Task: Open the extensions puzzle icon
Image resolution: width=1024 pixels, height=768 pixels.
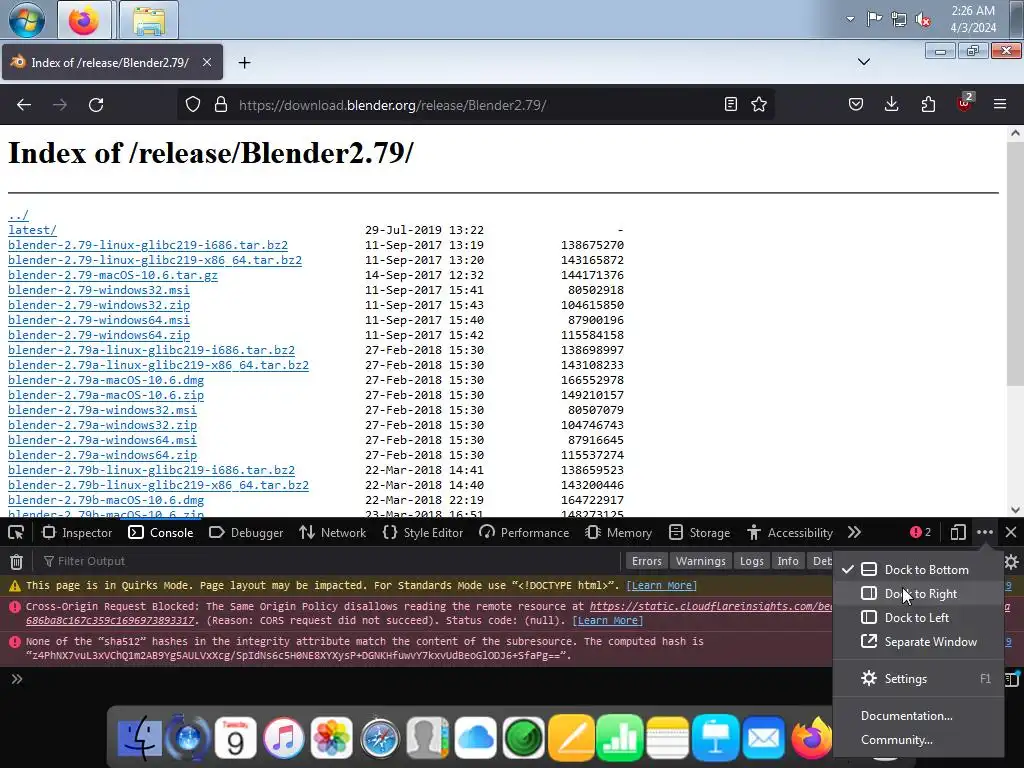Action: (928, 104)
